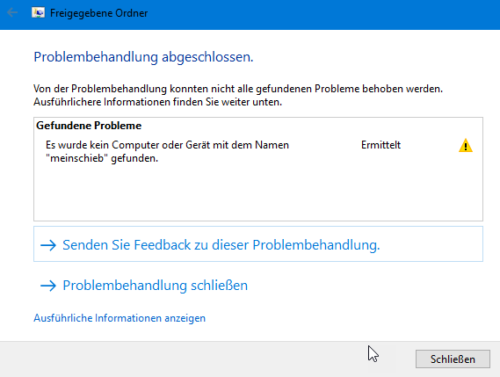Click the empty area of the Gefundene Probleme list
This screenshot has height=377, width=500.
tap(258, 193)
